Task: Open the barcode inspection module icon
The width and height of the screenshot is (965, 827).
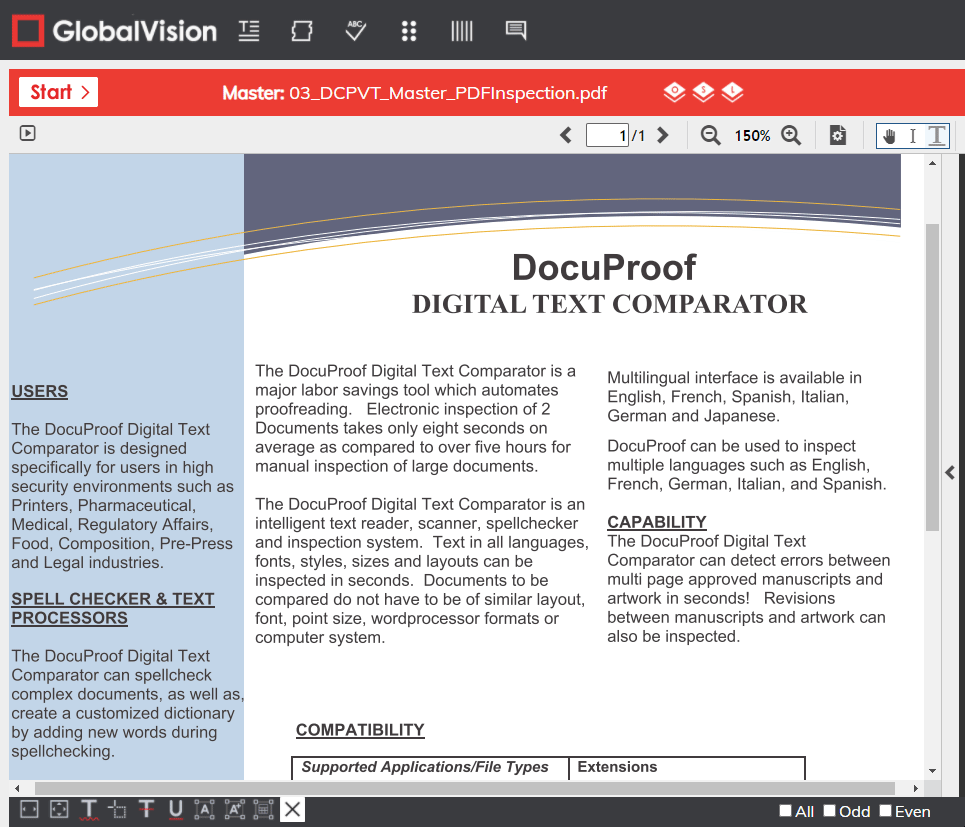Action: [461, 31]
